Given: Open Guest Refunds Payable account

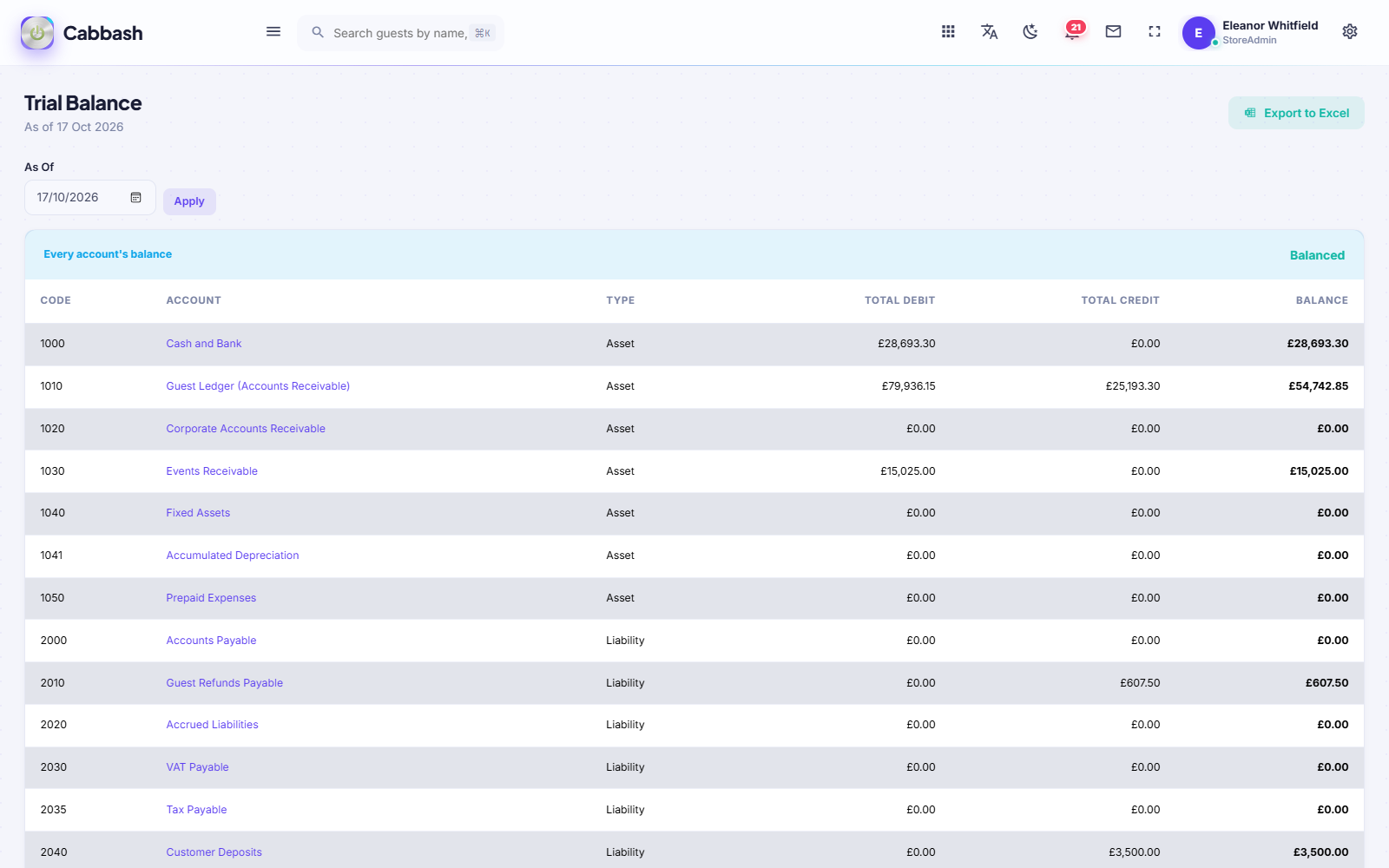Looking at the screenshot, I should point(225,683).
